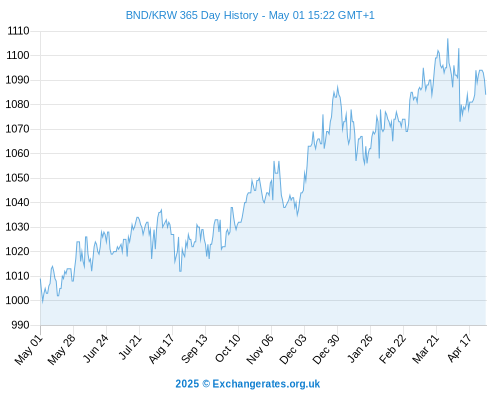Click the highest peak of the rate line
495x400 pixels.
[x=448, y=39]
